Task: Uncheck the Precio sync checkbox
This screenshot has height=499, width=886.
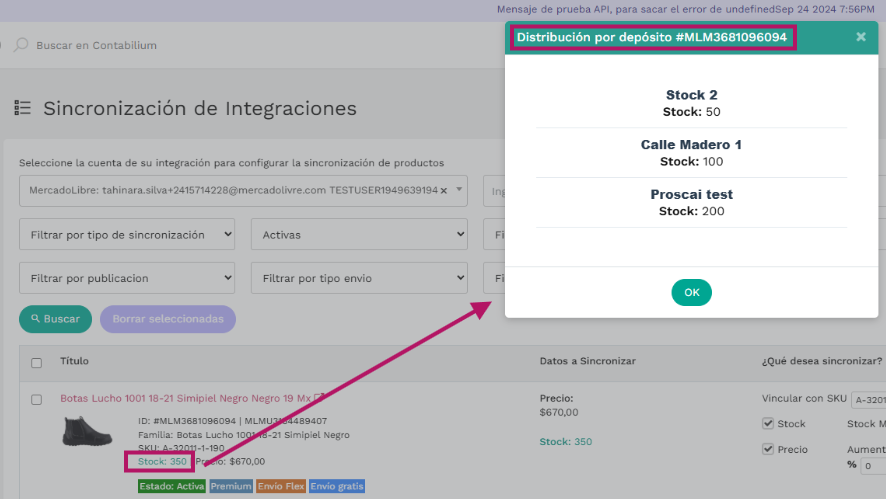Action: click(x=768, y=449)
